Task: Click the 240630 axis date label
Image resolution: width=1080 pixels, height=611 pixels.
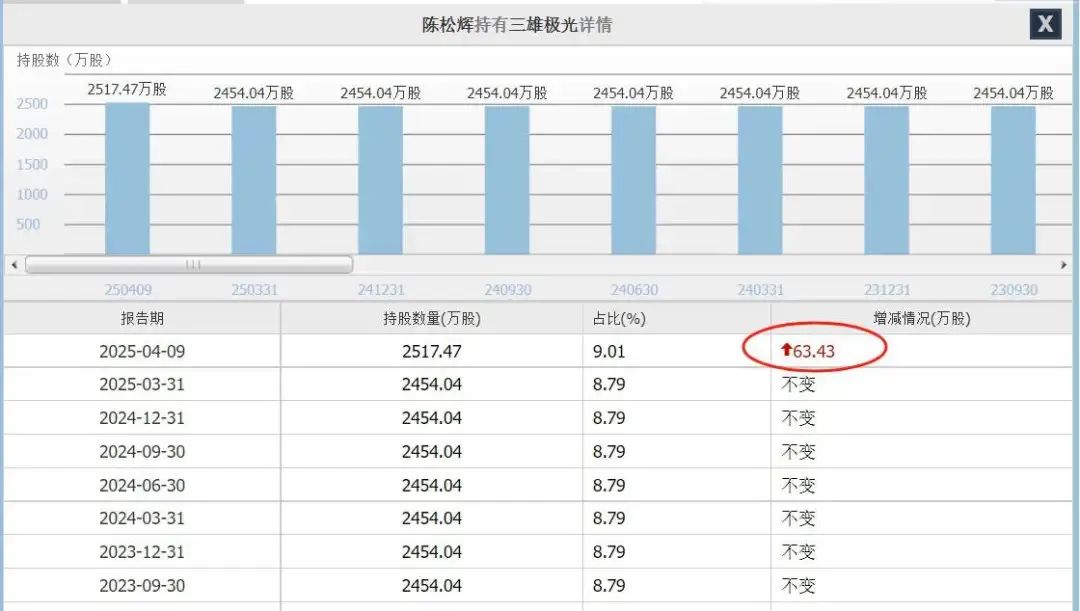Action: click(x=634, y=290)
